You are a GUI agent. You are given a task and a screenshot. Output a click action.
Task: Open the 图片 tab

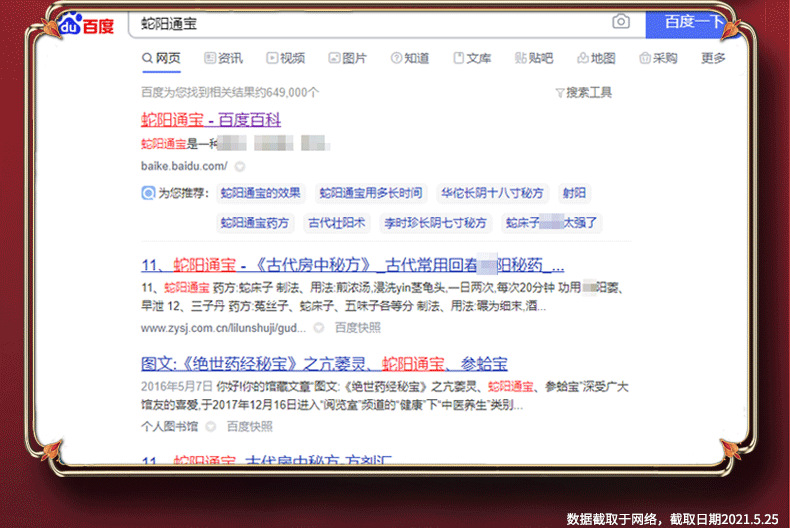(x=348, y=58)
